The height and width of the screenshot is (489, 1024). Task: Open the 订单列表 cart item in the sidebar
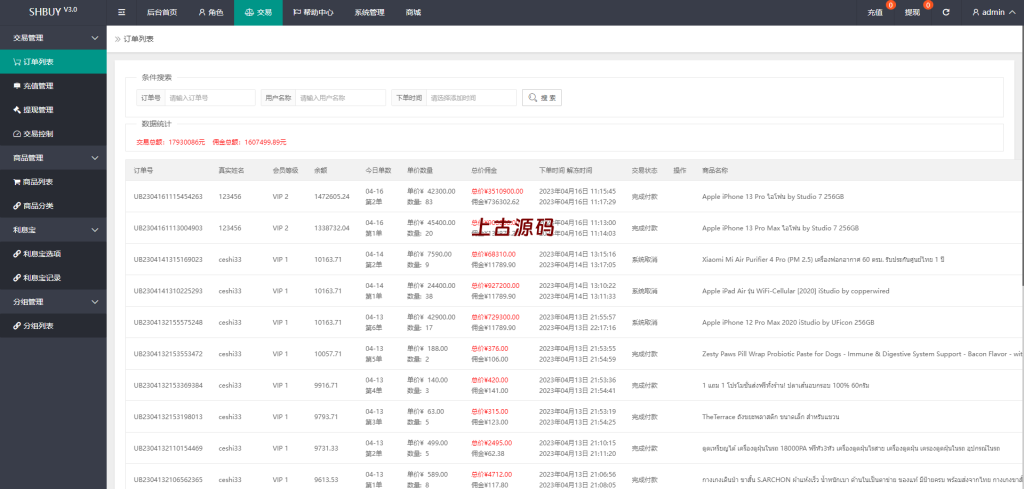click(x=53, y=62)
